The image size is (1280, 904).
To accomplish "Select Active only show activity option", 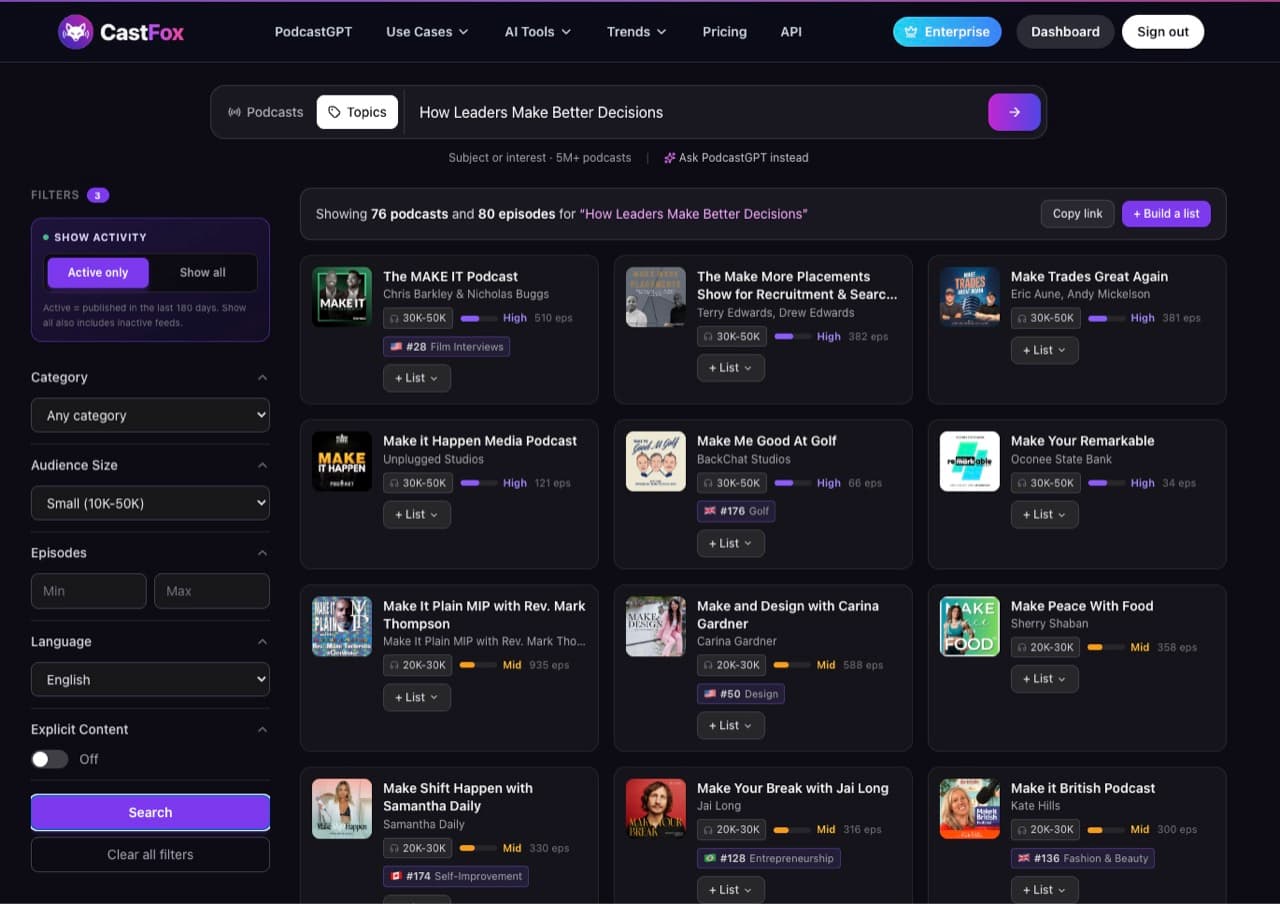I will point(98,272).
